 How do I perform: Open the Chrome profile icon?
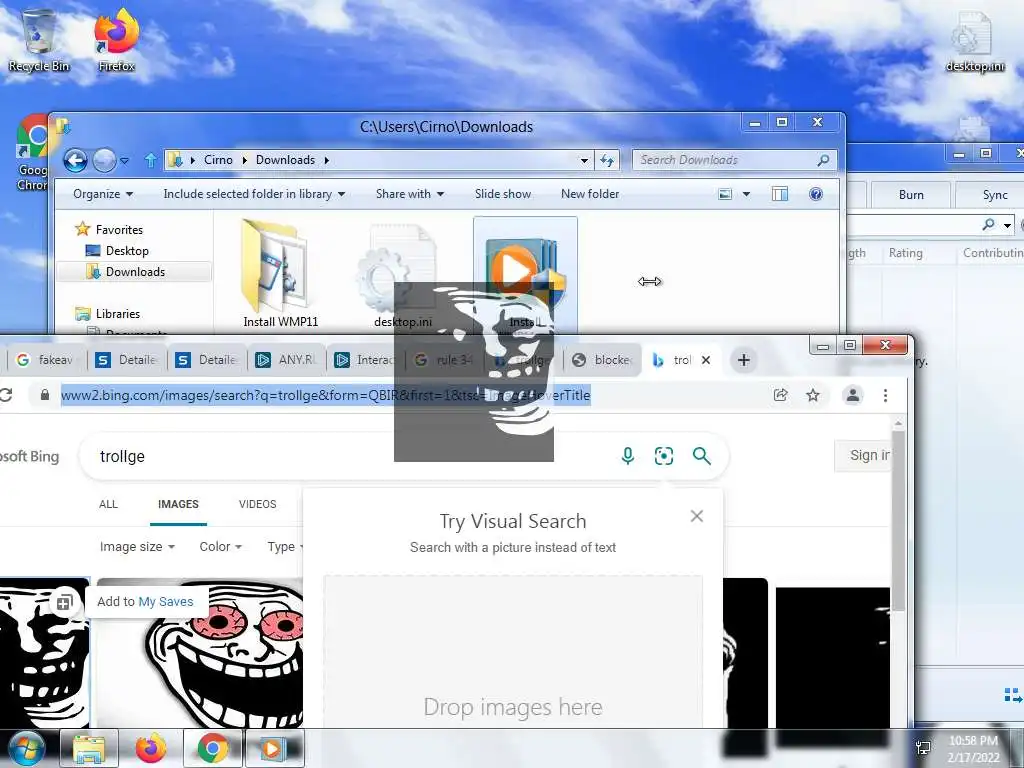(x=852, y=395)
